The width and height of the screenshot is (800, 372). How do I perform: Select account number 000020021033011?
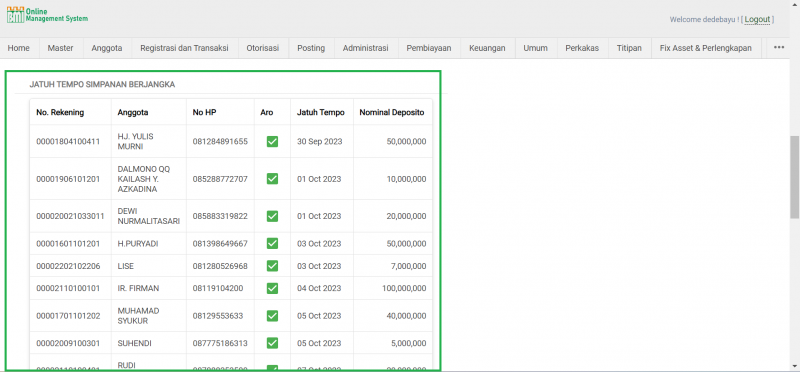click(70, 216)
